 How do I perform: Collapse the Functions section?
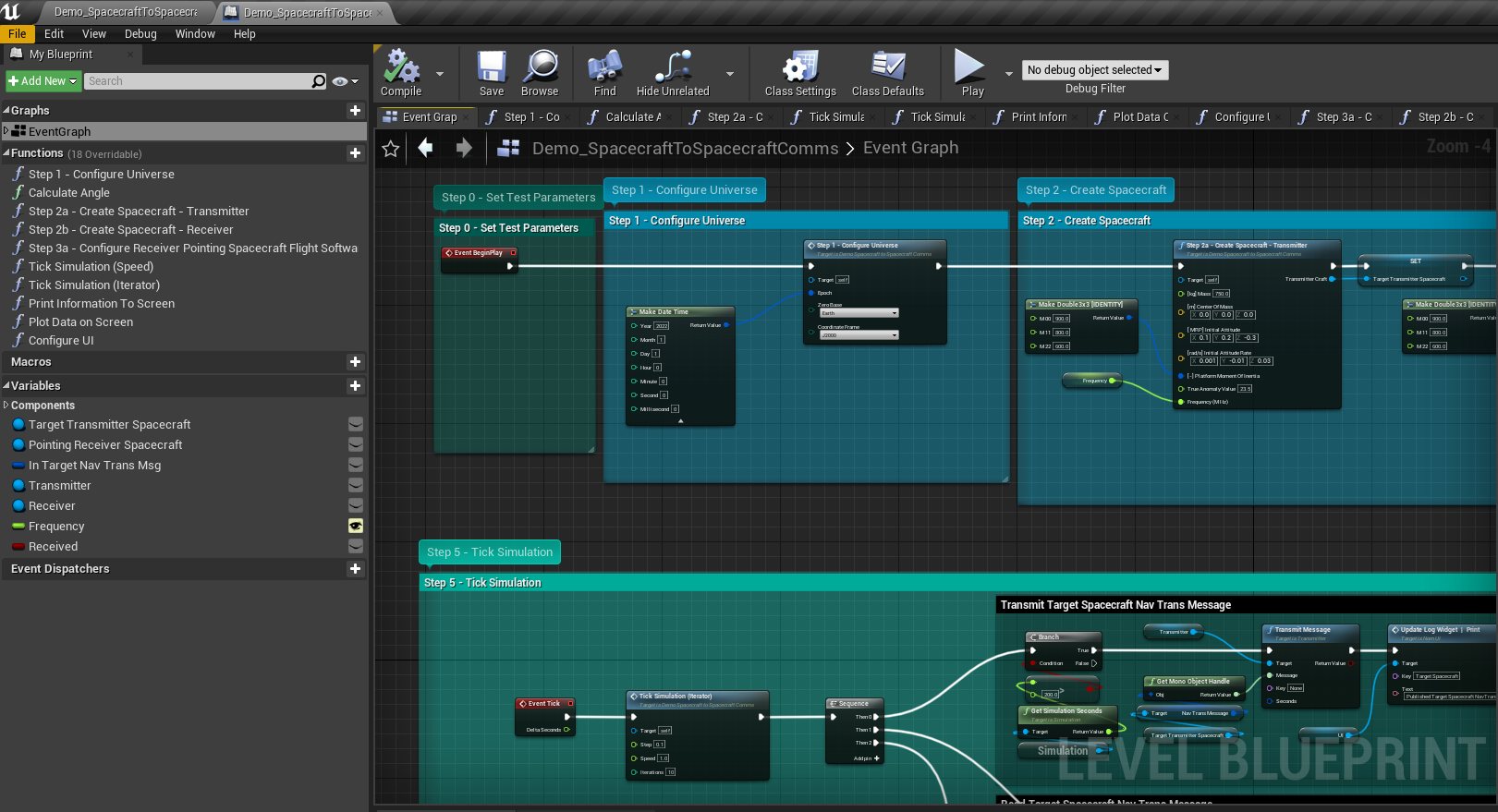6,153
